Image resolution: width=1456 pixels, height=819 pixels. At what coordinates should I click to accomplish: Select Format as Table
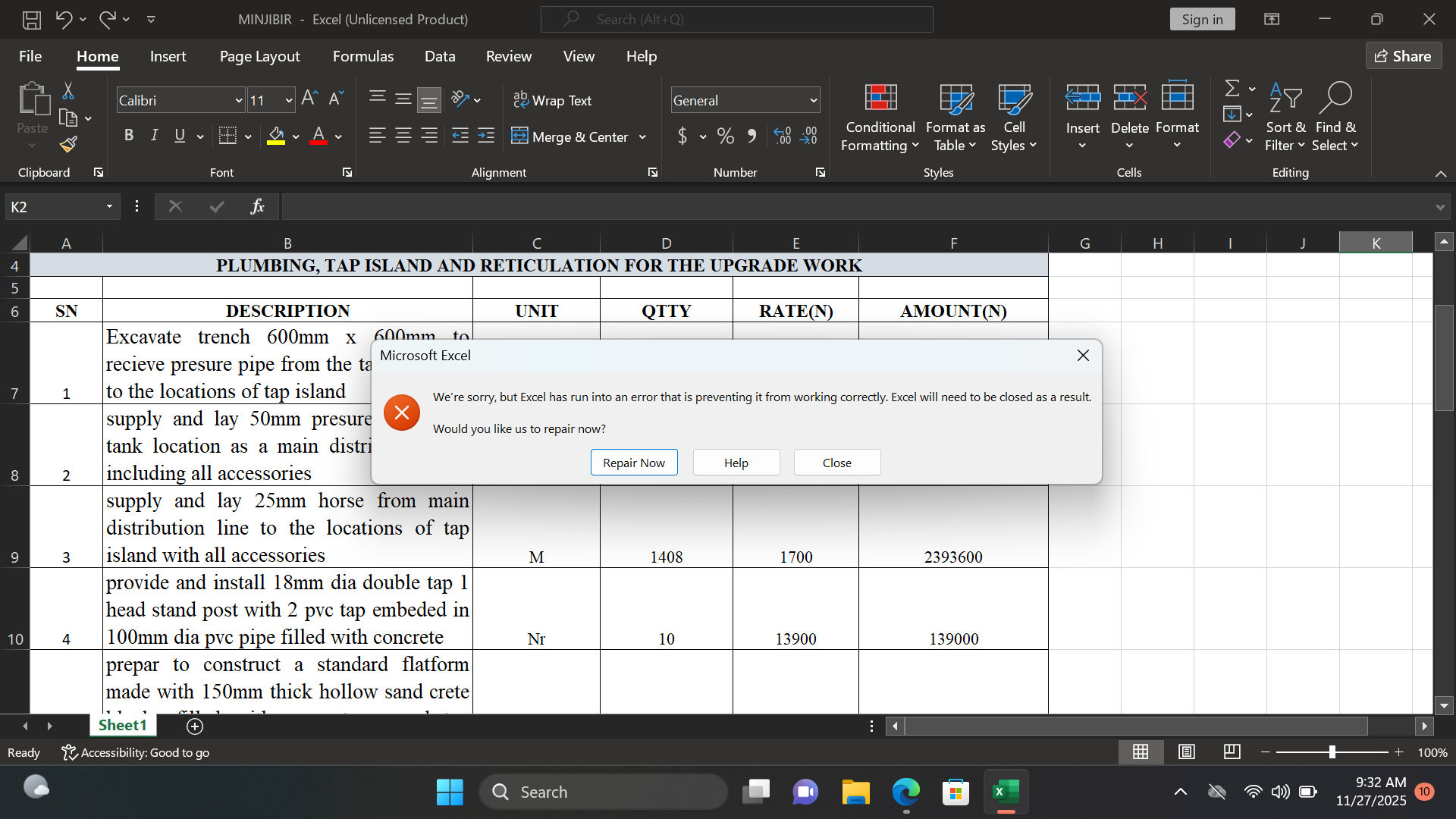pyautogui.click(x=955, y=118)
